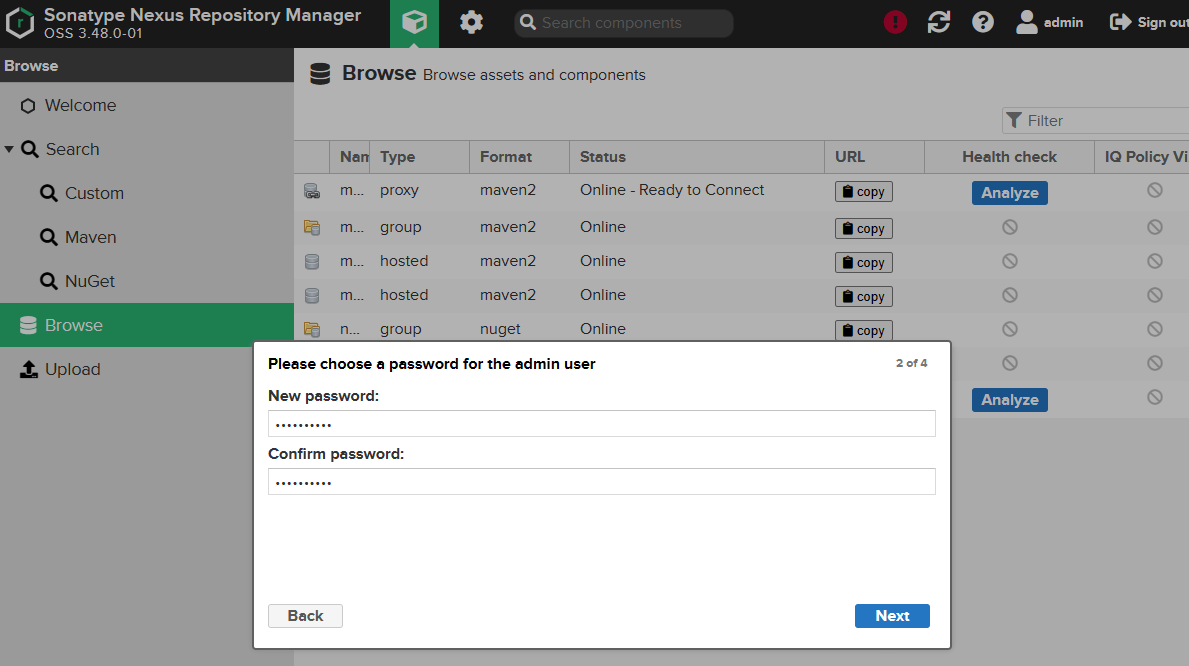Copy URL of the maven2 group repository
Image resolution: width=1189 pixels, height=666 pixels.
[x=864, y=228]
